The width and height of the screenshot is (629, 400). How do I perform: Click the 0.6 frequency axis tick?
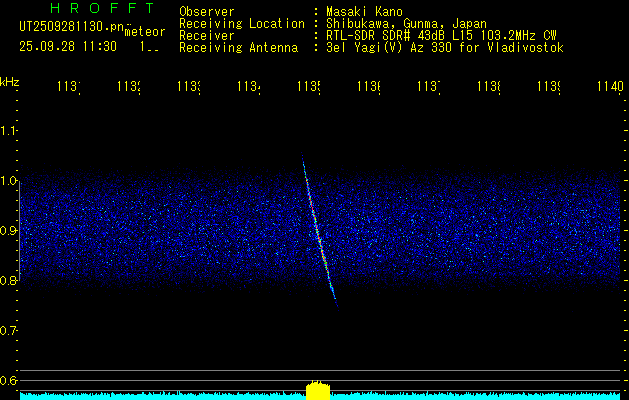coord(9,380)
